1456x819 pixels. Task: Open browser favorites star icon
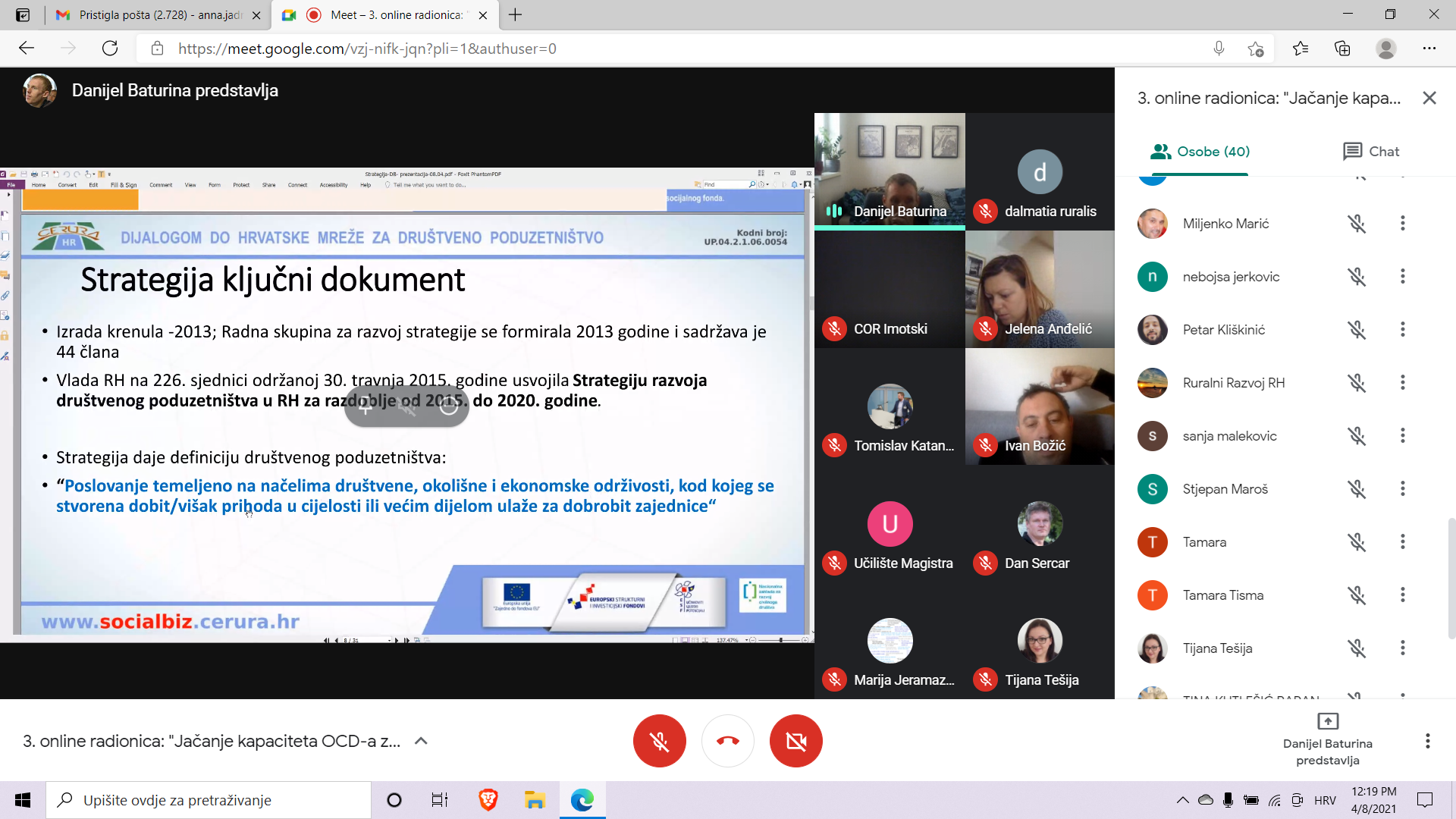pyautogui.click(x=1300, y=49)
